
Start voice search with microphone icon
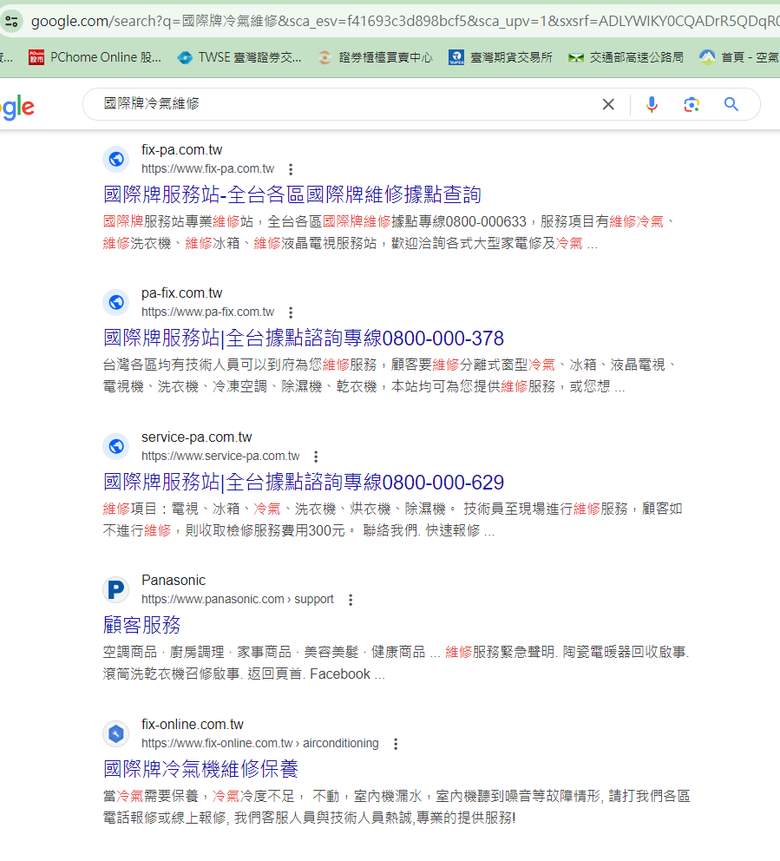pyautogui.click(x=651, y=104)
